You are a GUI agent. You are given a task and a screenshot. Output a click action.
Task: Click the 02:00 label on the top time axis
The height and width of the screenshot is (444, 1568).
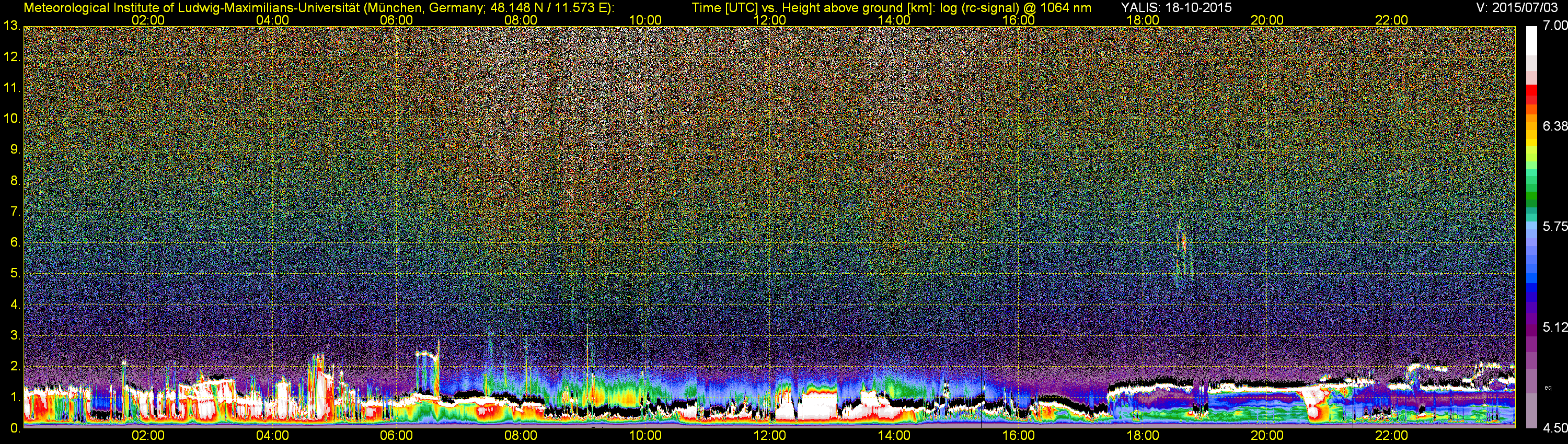click(148, 20)
